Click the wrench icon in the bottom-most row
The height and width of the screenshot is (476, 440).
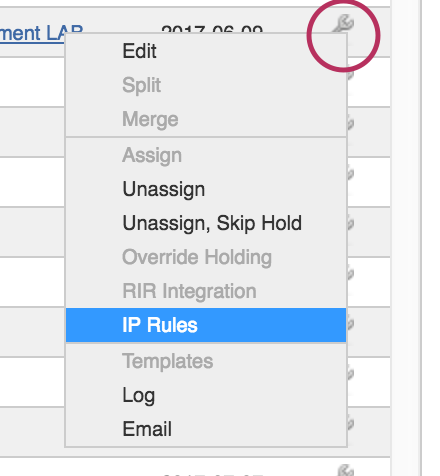point(345,470)
